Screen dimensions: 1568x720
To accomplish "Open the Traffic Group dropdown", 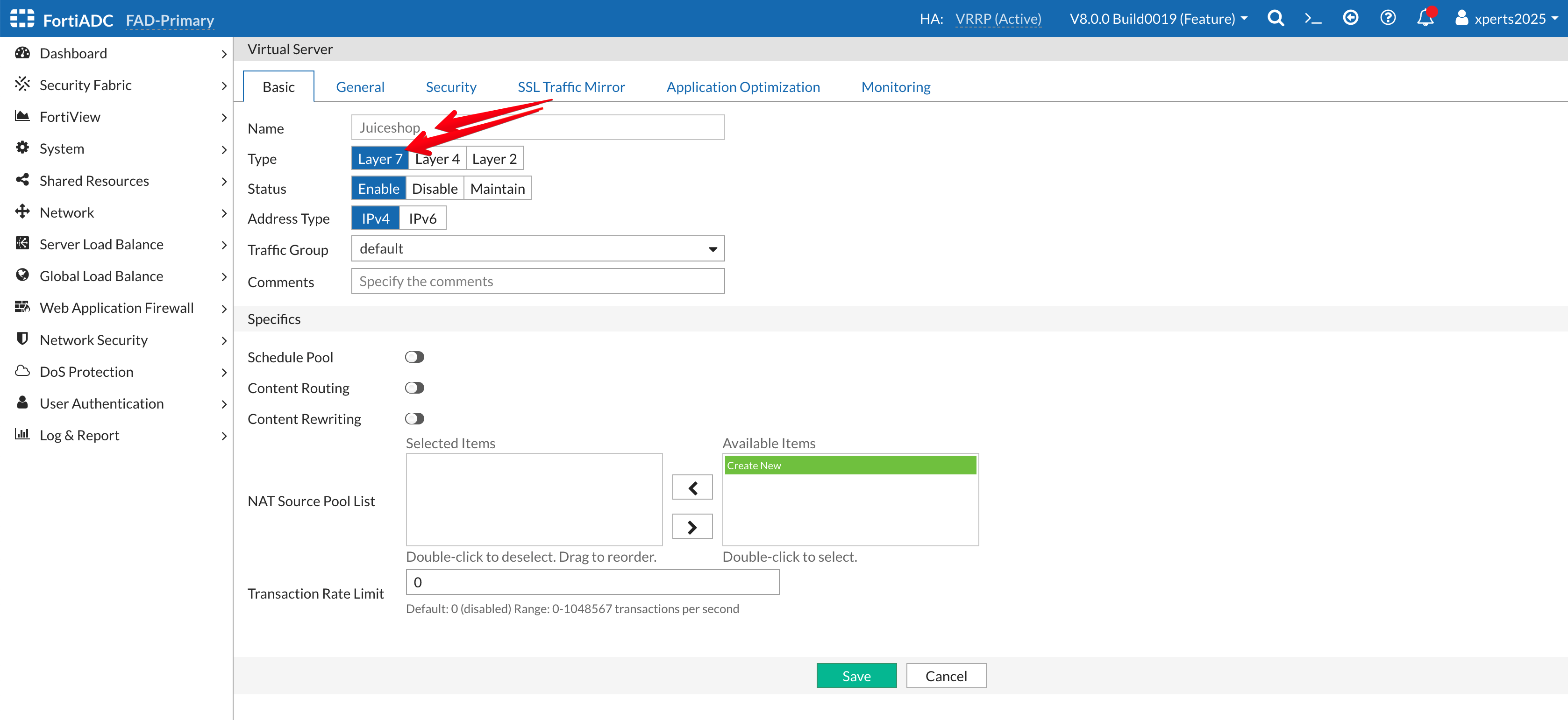I will tap(537, 249).
